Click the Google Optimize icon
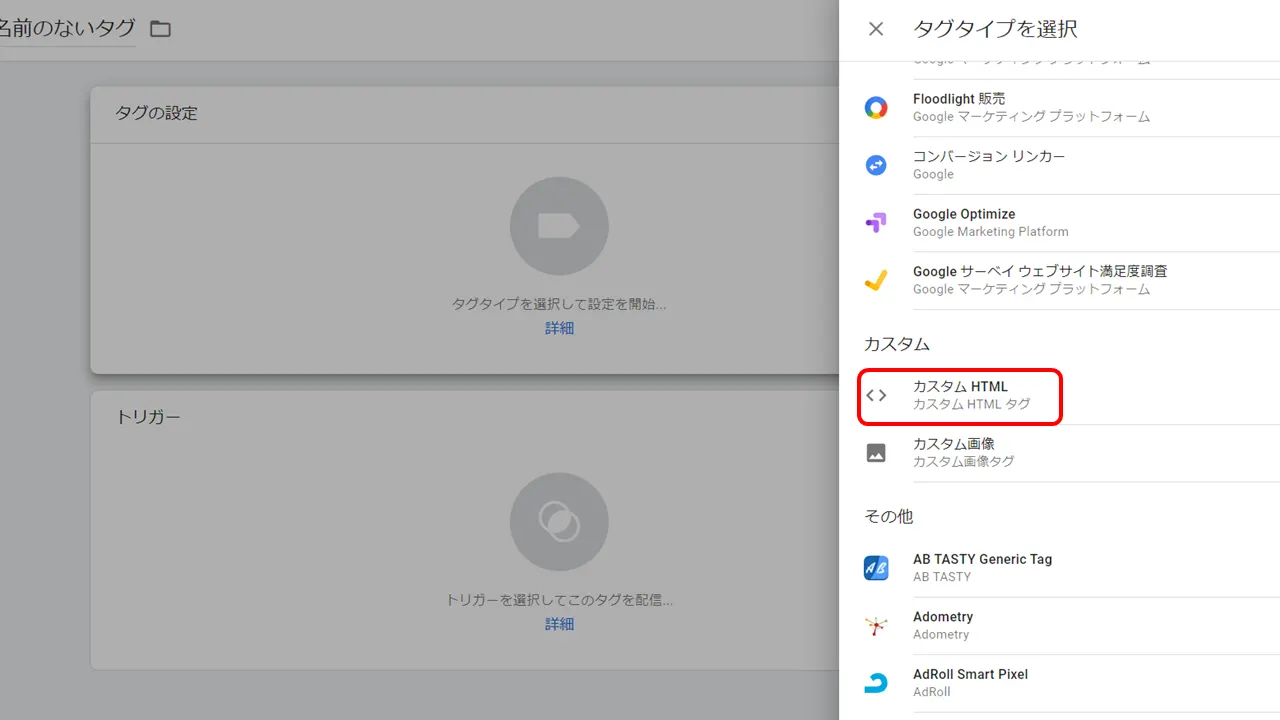The image size is (1280, 720). [876, 223]
